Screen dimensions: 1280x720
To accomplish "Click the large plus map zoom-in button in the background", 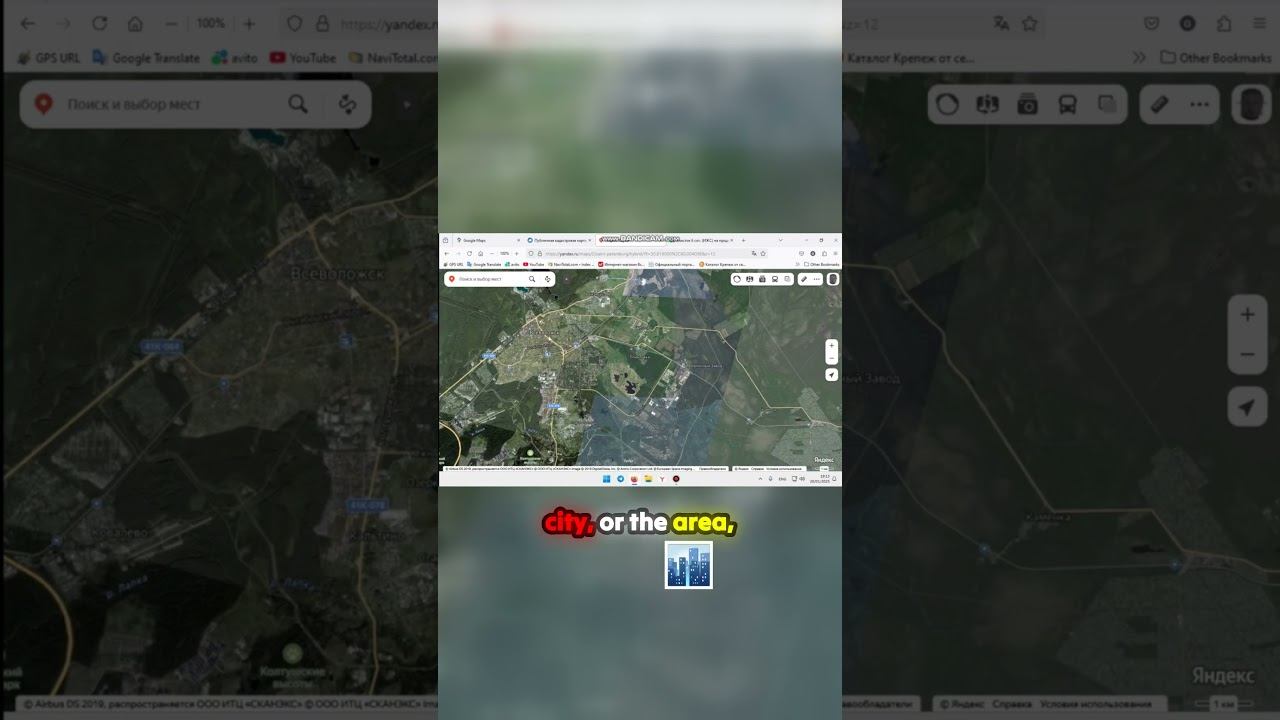I will (1247, 315).
